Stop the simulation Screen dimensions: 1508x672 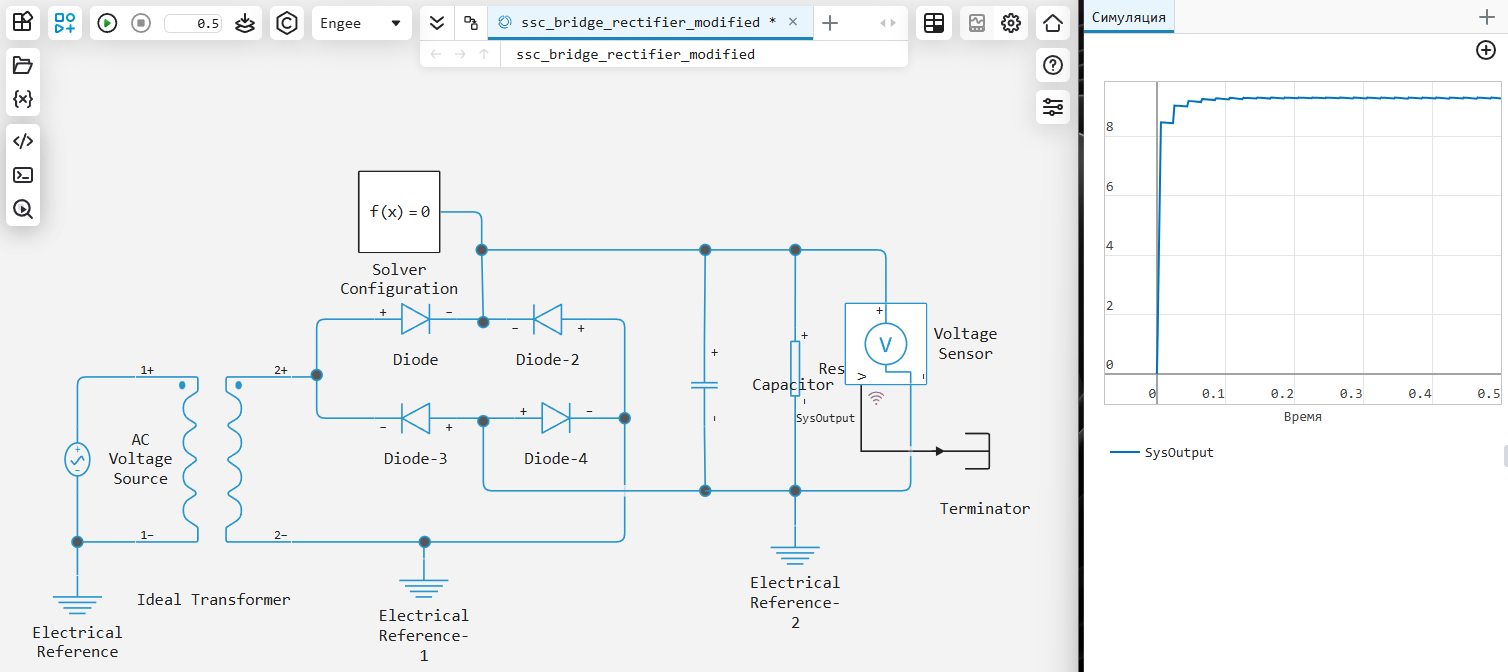tap(141, 23)
